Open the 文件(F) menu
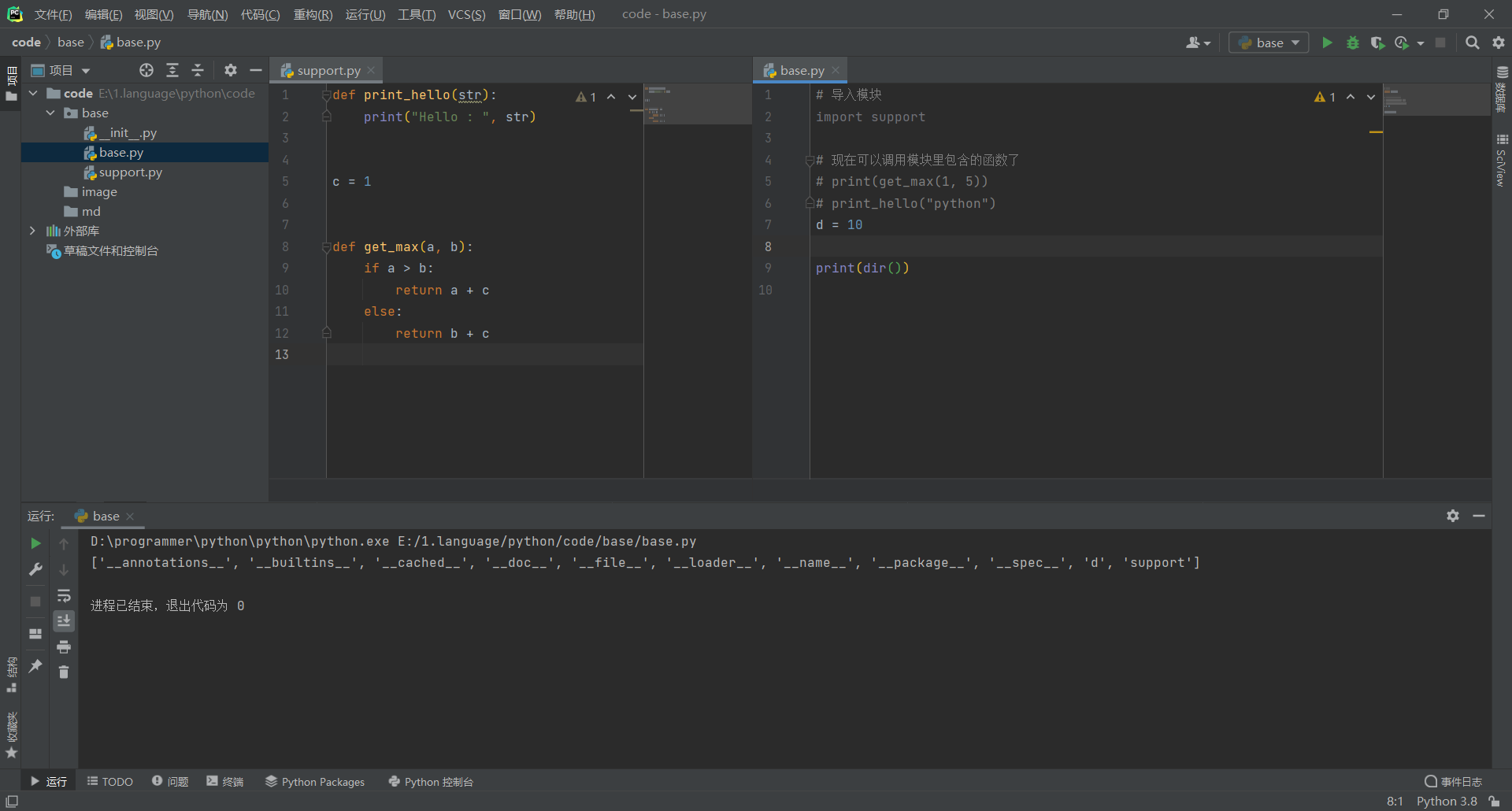This screenshot has height=811, width=1512. pos(53,14)
